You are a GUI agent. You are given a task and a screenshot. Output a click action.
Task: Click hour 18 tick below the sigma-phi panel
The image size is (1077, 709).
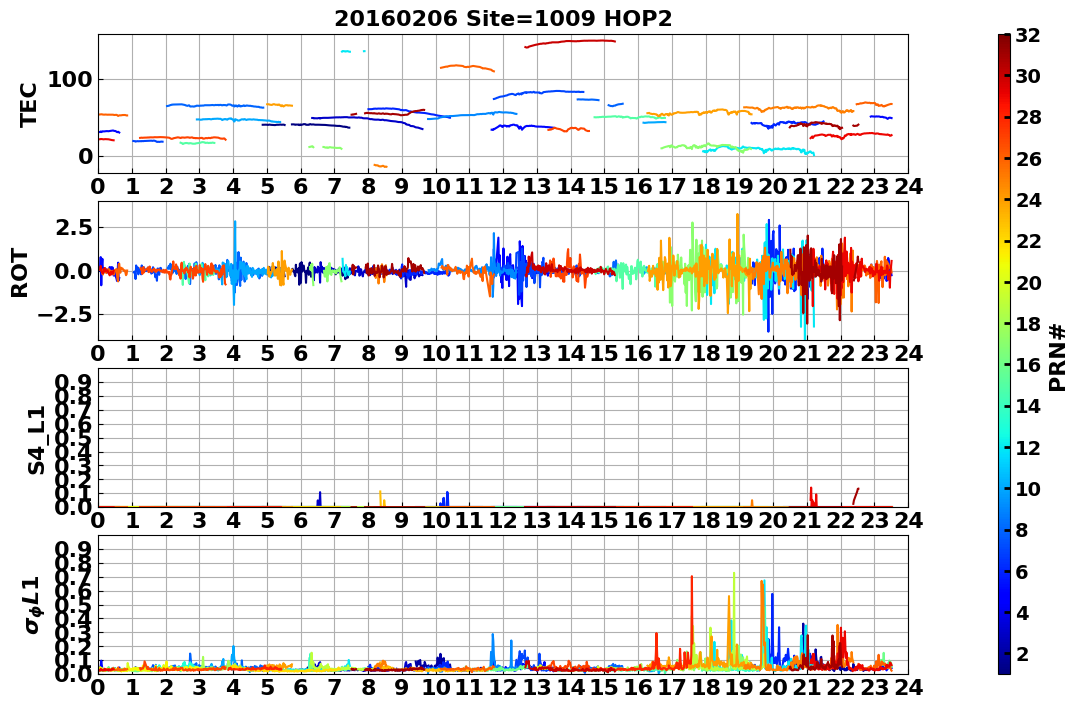click(705, 687)
